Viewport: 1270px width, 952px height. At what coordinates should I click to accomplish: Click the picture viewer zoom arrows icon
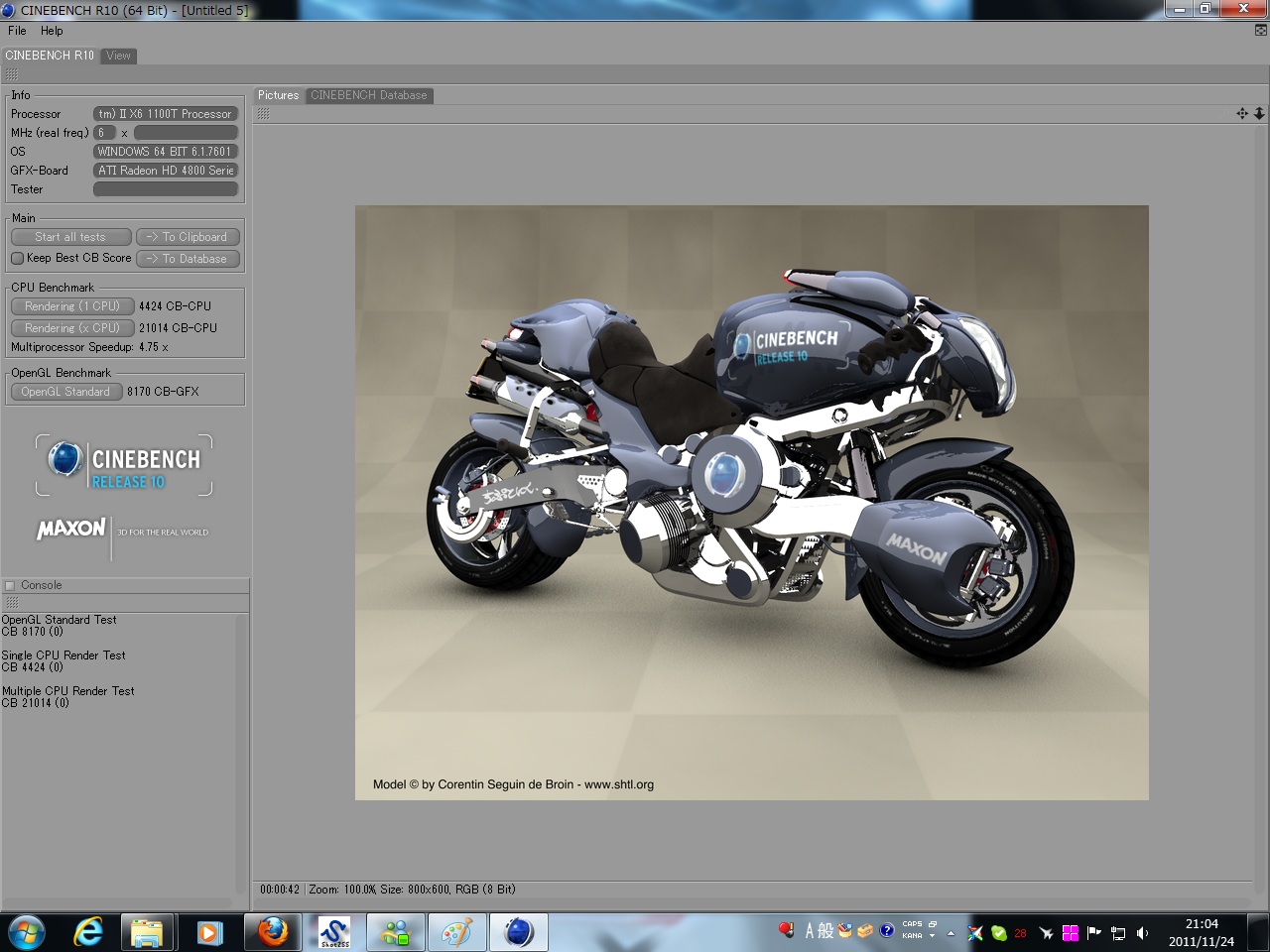pos(1259,114)
